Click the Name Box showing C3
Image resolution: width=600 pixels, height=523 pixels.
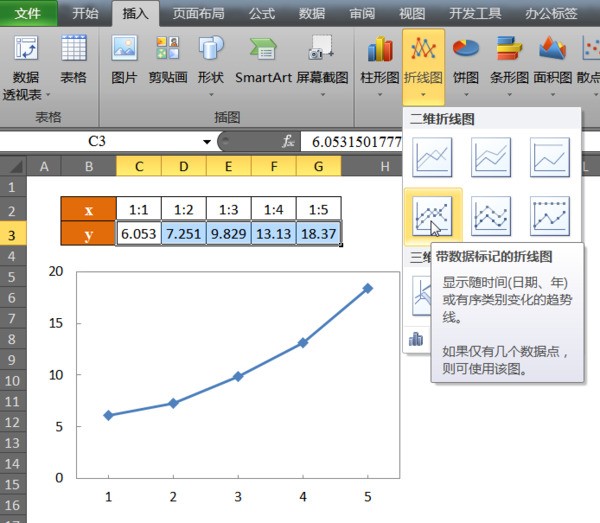[x=101, y=141]
